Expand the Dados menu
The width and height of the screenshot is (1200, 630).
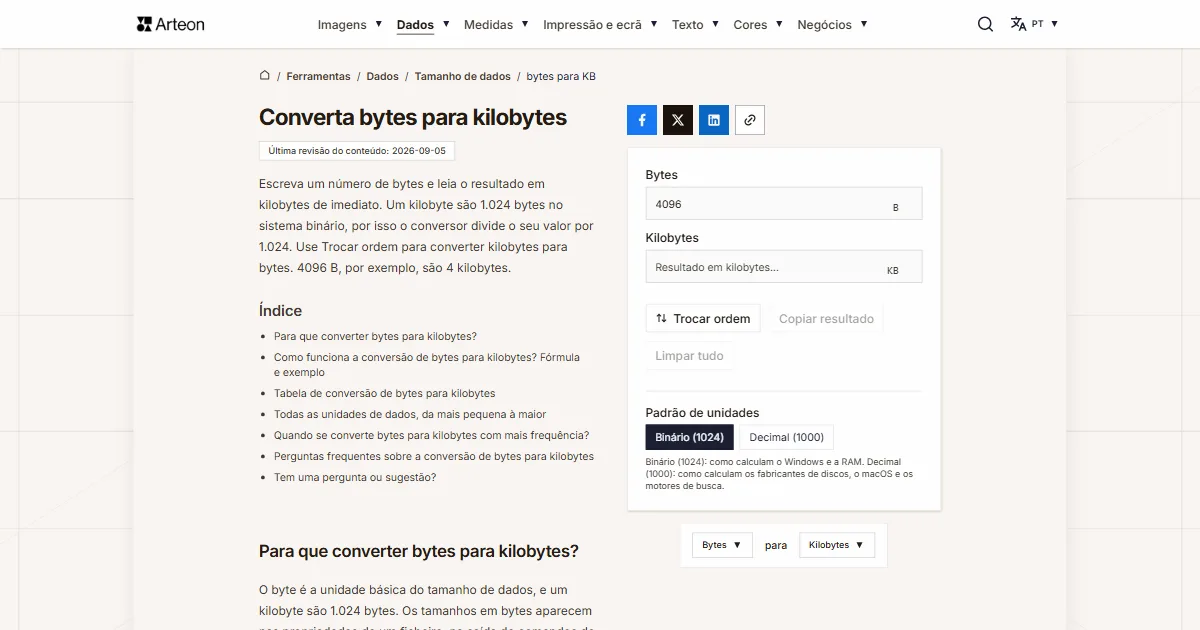click(423, 24)
